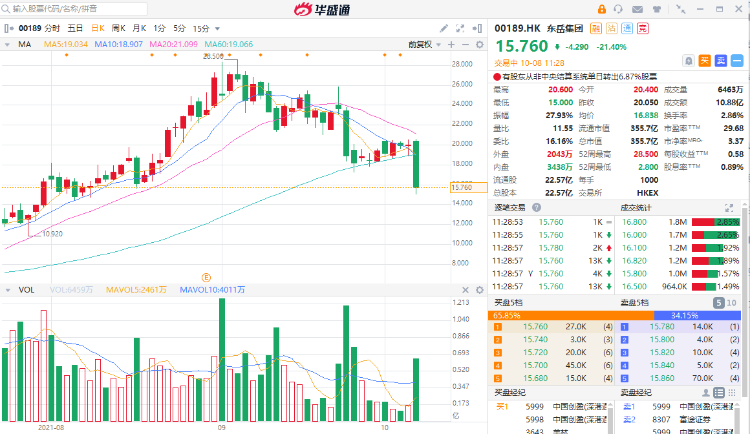750x434 pixels.
Task: Click the right panel vertical scrollbar
Action: 745,301
